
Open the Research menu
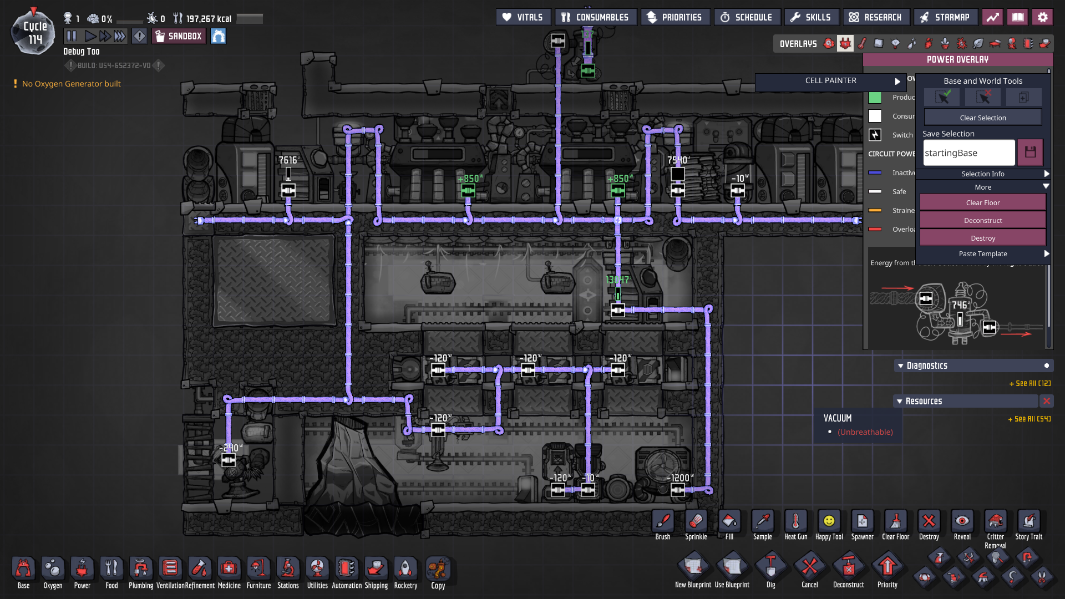tap(876, 17)
